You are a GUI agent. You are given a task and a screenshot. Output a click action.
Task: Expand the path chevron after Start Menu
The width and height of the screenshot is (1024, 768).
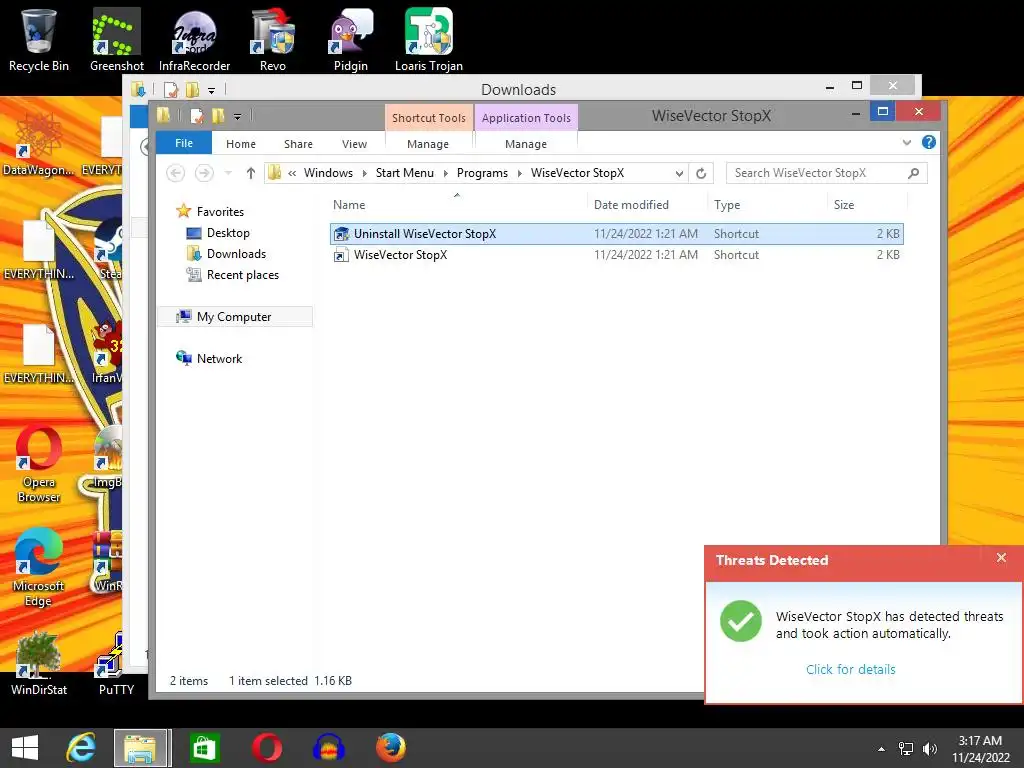[x=445, y=173]
